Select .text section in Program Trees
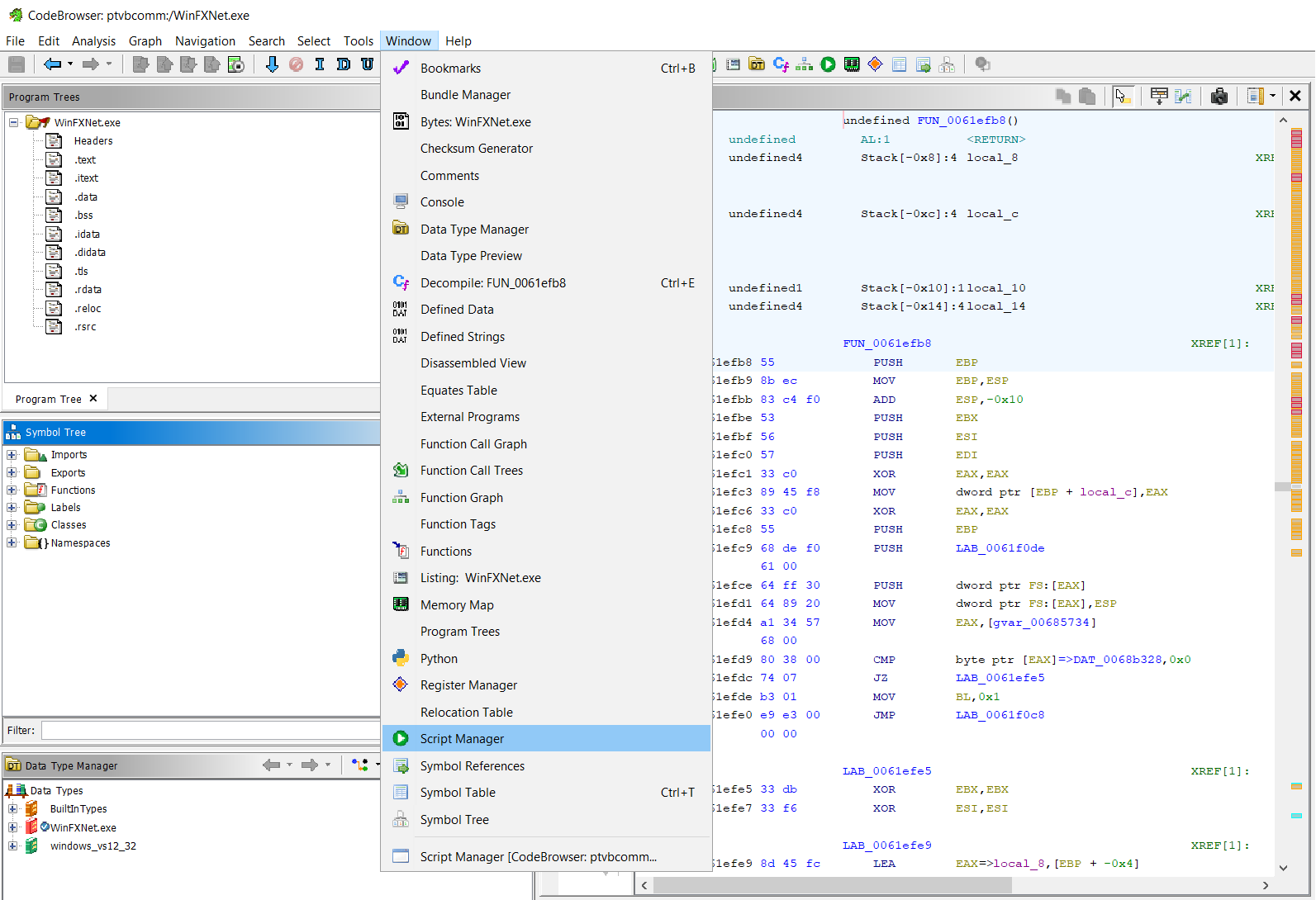 (84, 160)
